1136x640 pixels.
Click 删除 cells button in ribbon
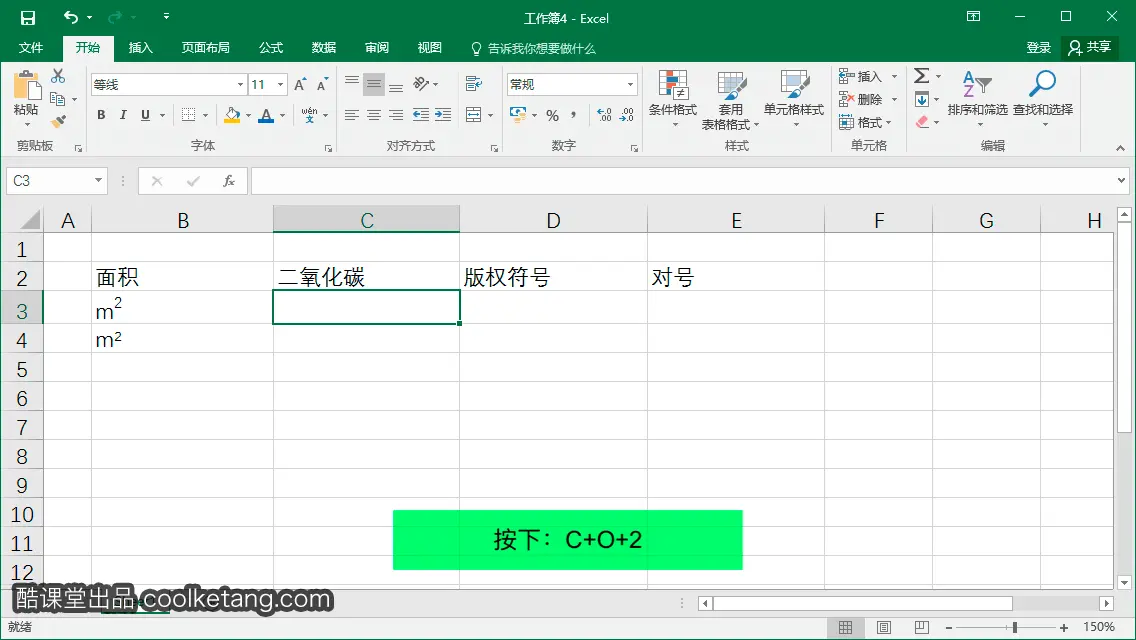[861, 99]
